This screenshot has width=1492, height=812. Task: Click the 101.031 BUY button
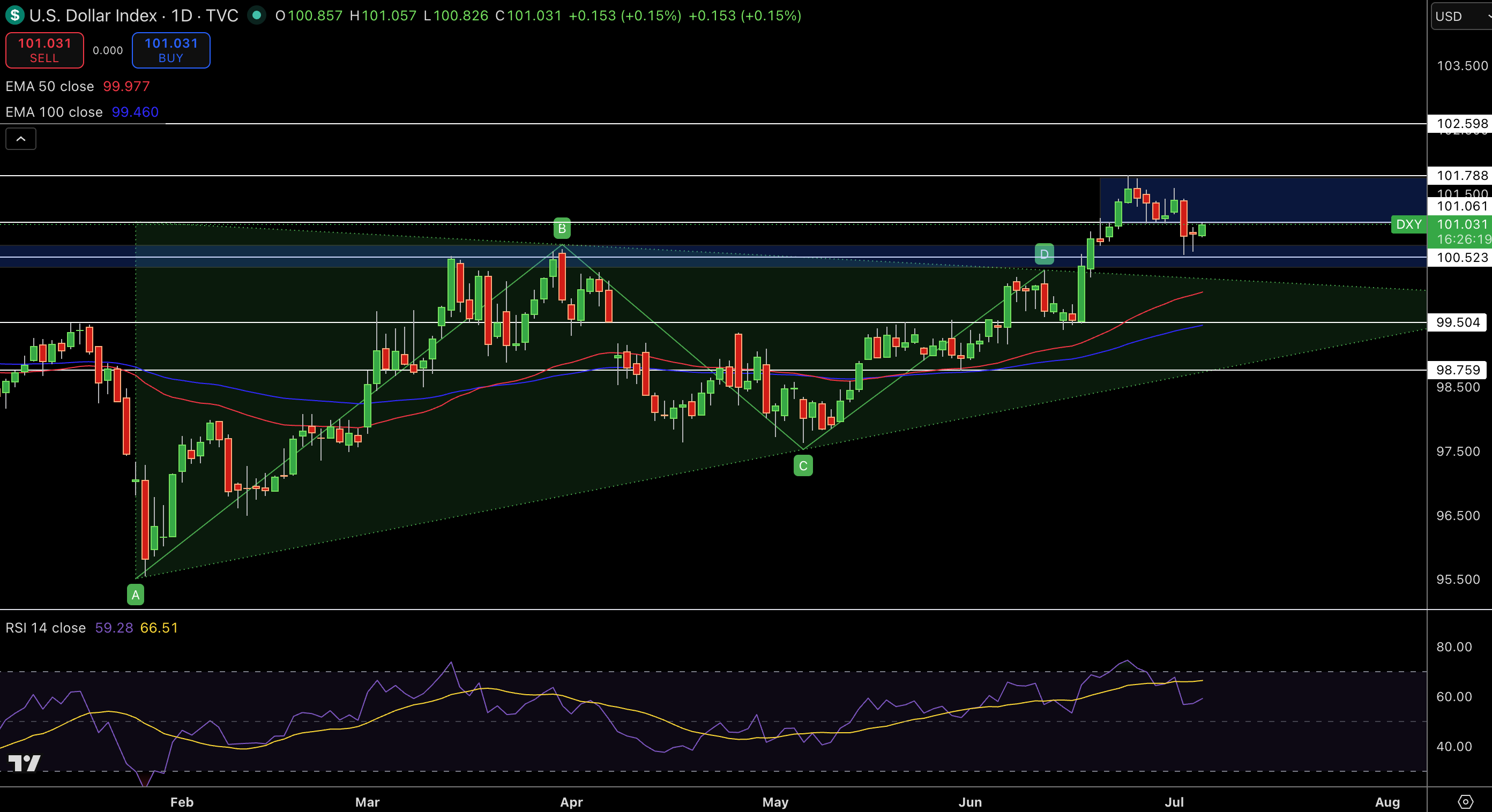(171, 50)
